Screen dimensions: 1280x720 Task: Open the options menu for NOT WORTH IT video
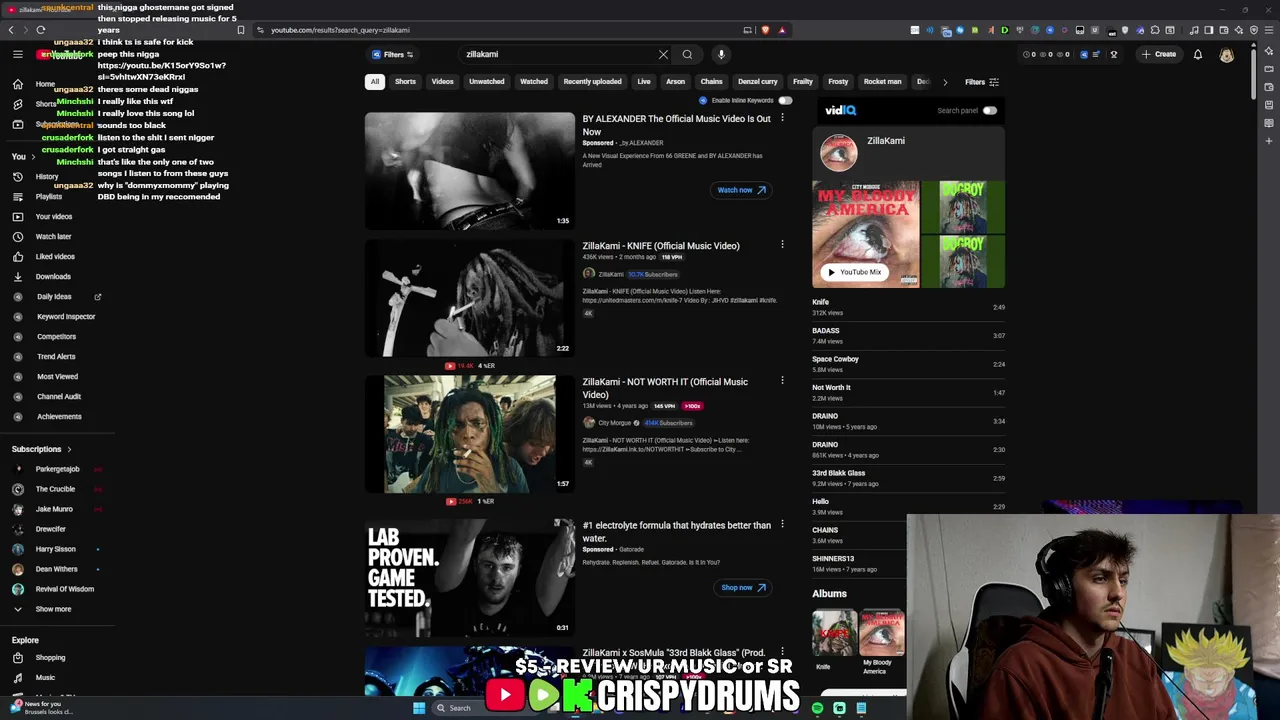pyautogui.click(x=782, y=380)
